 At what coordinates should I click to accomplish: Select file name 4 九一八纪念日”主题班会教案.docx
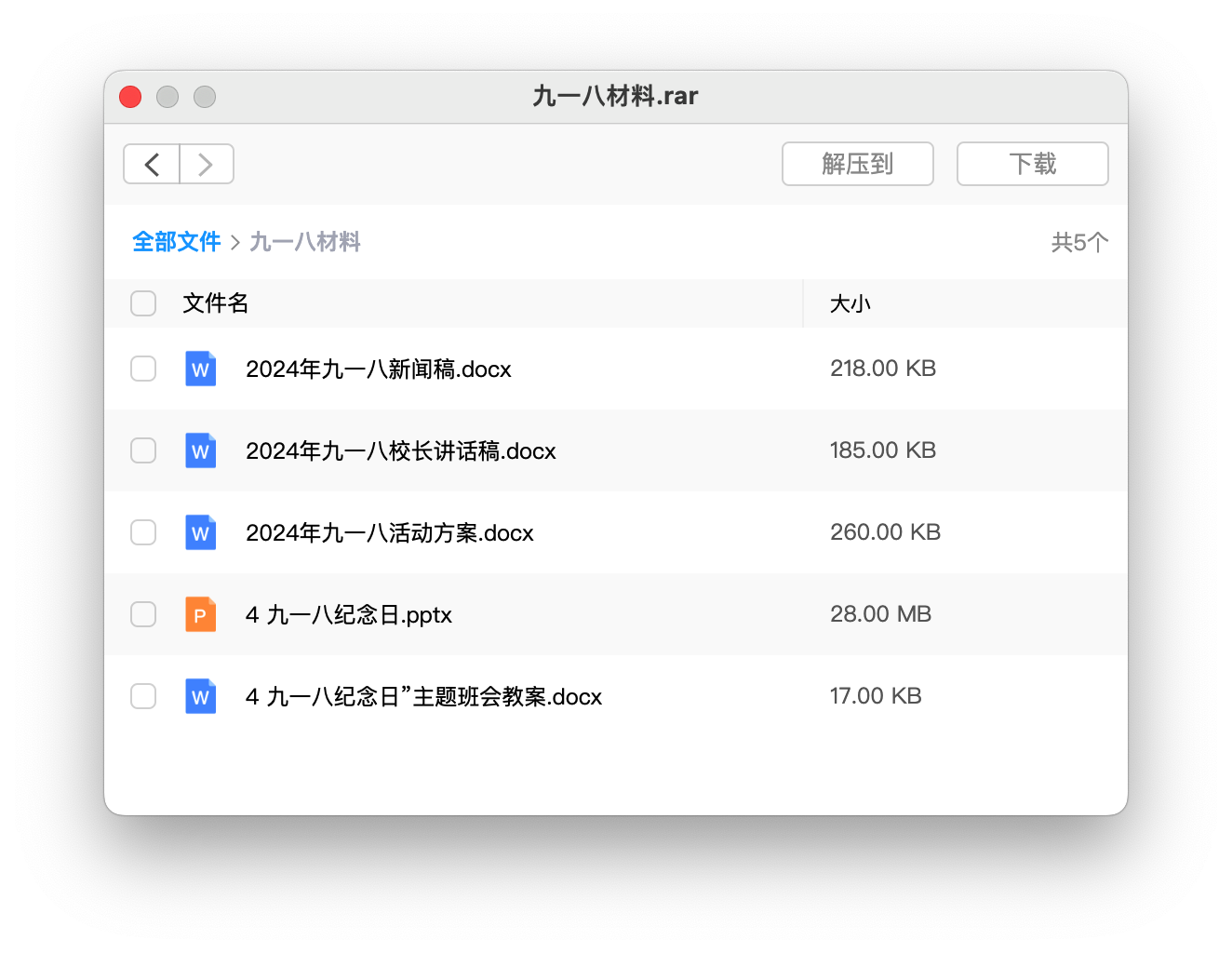(x=424, y=697)
